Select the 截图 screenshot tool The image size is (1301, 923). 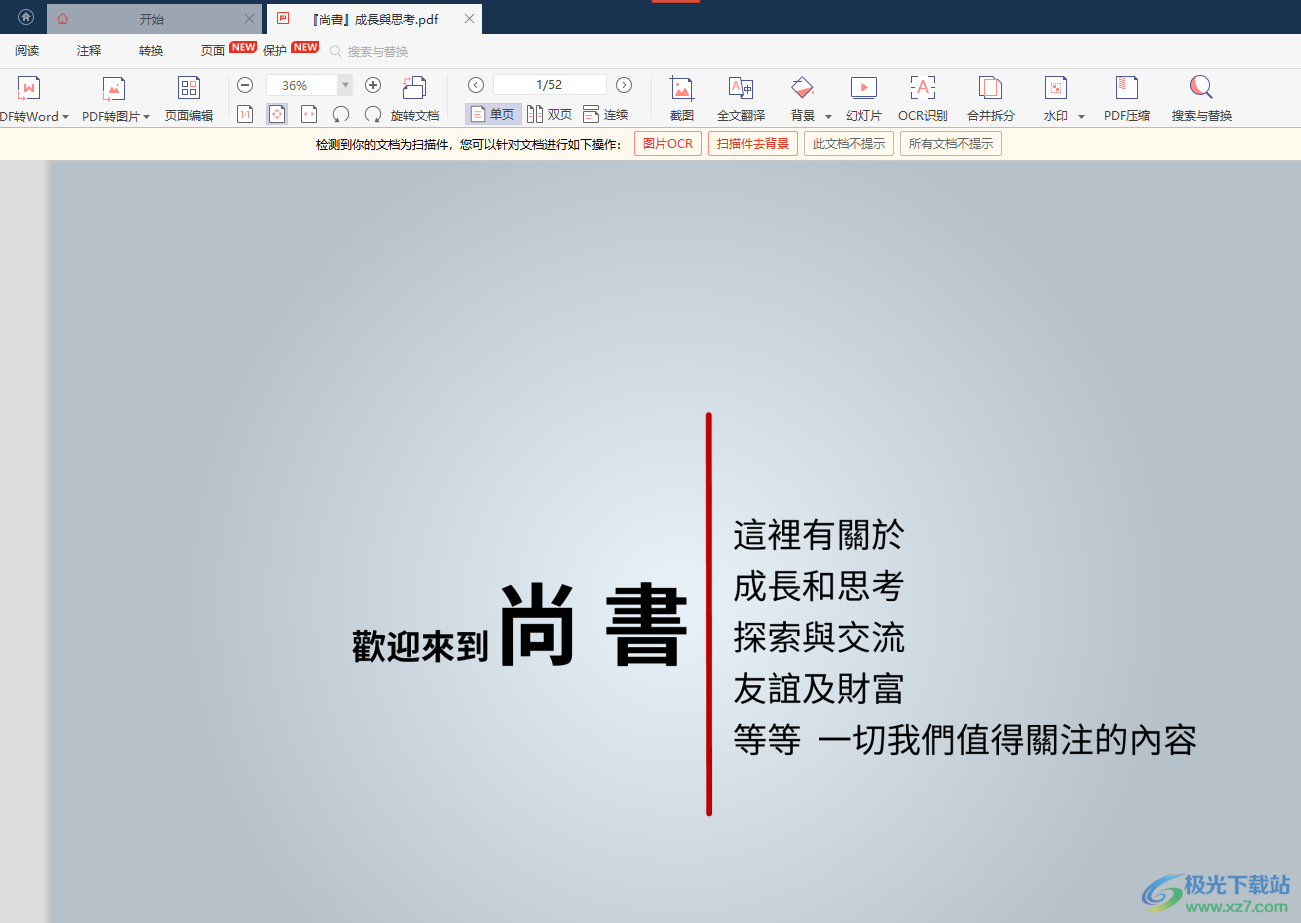pos(682,99)
